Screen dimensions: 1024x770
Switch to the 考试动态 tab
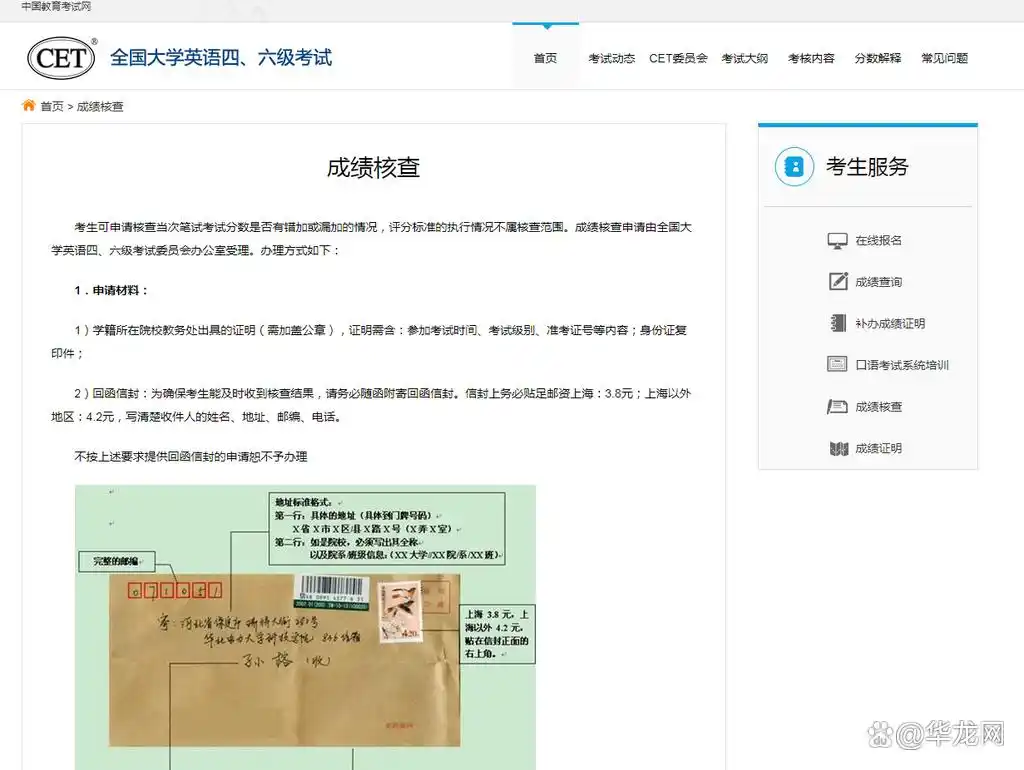(x=611, y=58)
